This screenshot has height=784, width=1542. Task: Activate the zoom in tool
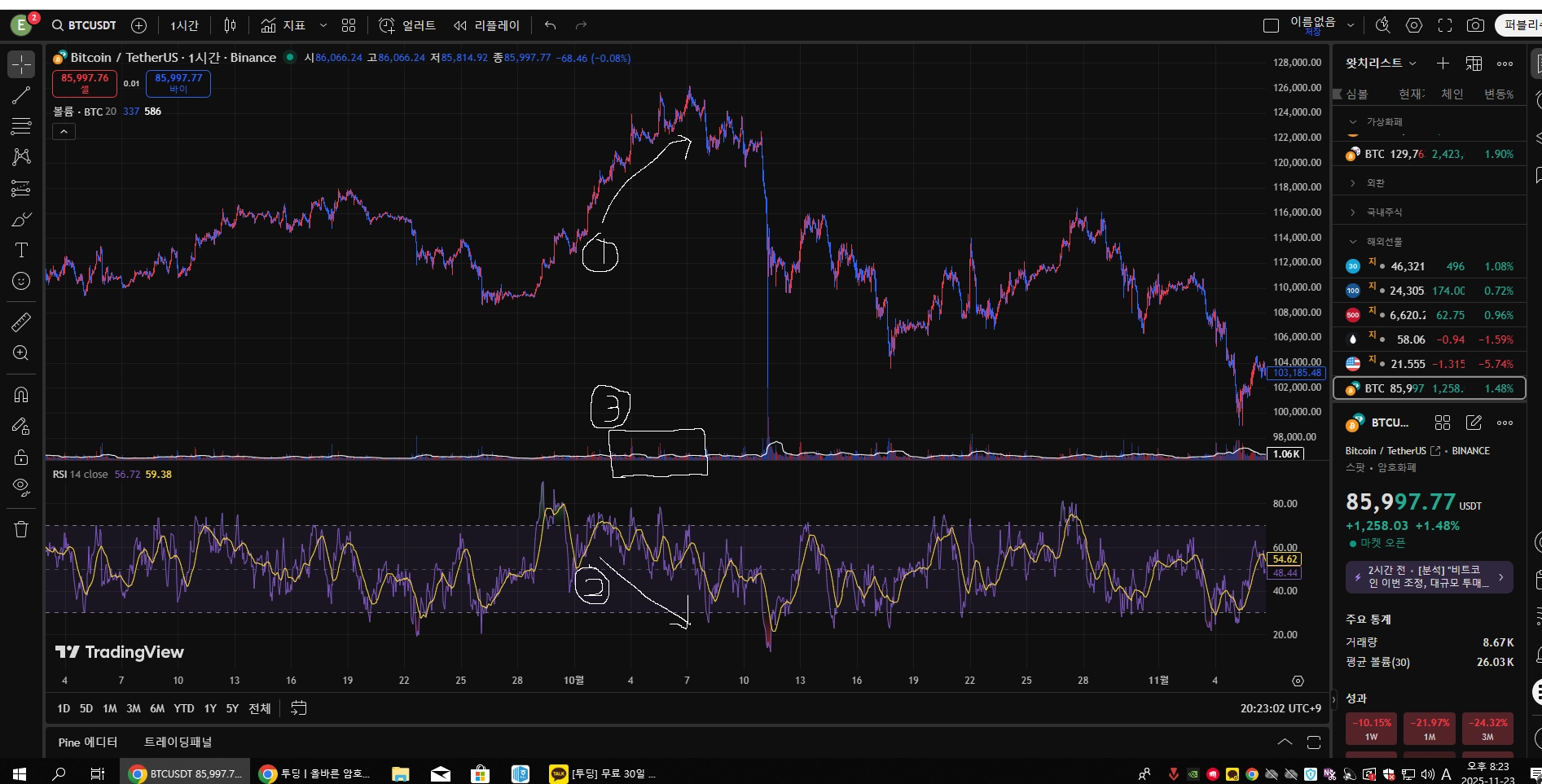pyautogui.click(x=21, y=353)
